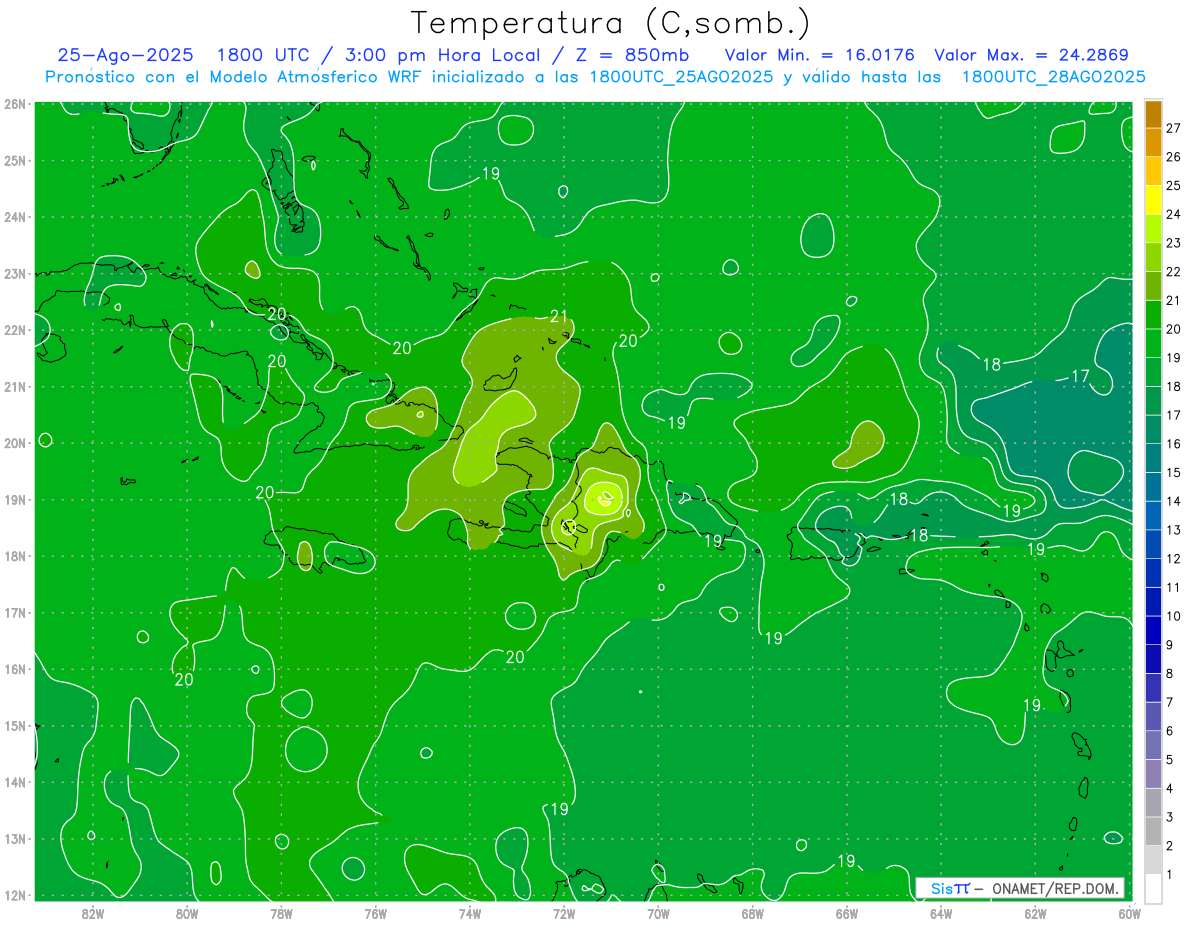Click the color scale label '27'
Image resolution: width=1200 pixels, height=927 pixels.
1174,128
